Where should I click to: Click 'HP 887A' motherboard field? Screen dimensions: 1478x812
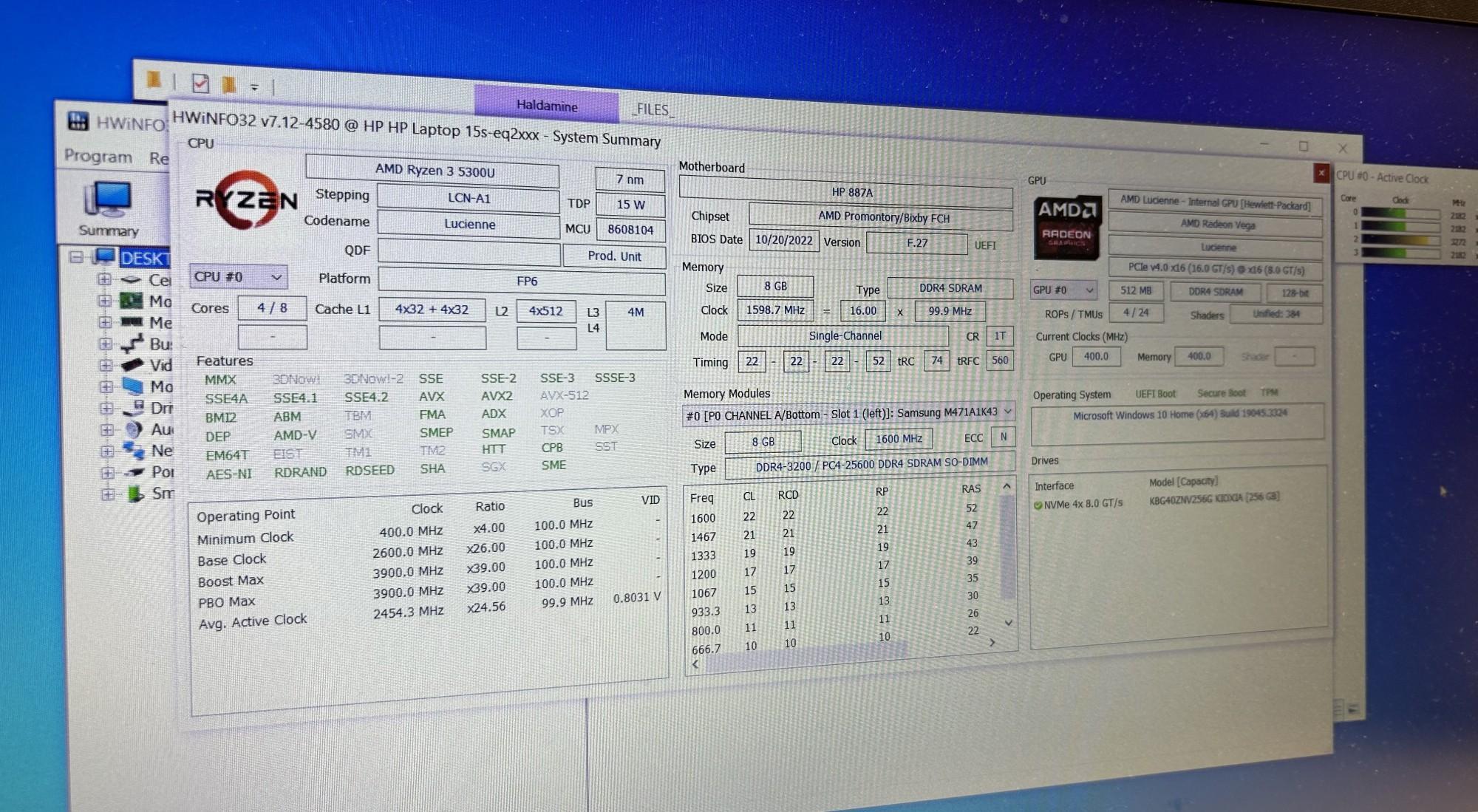(x=845, y=192)
